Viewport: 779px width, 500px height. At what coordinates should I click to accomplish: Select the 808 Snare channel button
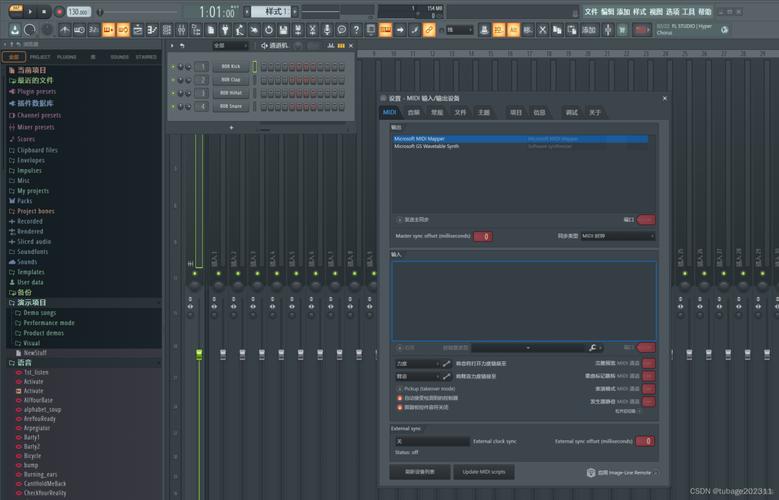[230, 105]
